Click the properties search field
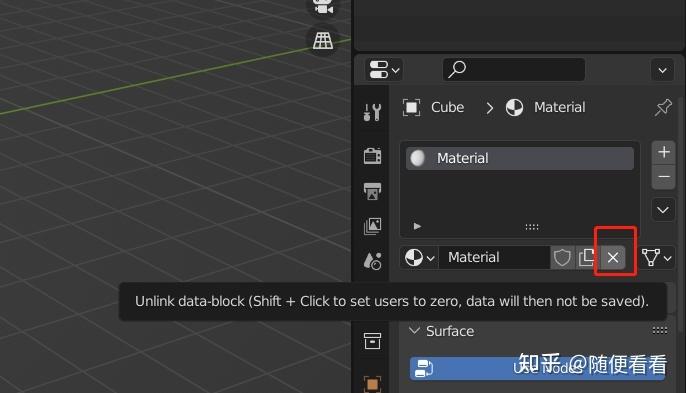Image resolution: width=686 pixels, height=393 pixels. click(514, 70)
